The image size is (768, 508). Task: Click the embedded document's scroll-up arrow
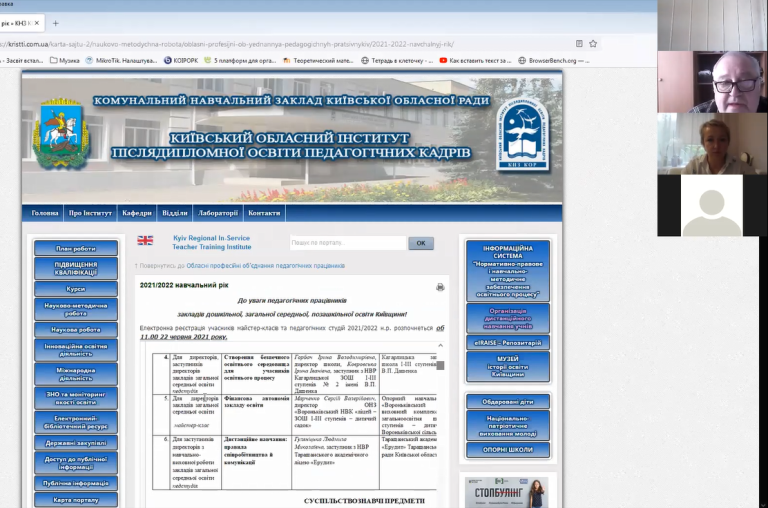440,346
